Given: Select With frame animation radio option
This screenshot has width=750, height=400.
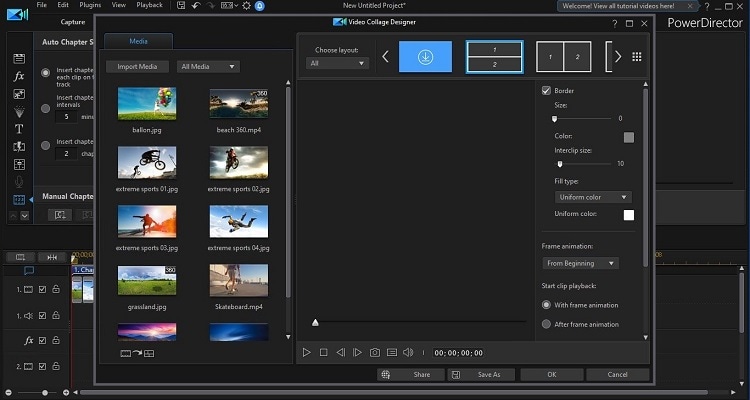Looking at the screenshot, I should [x=546, y=305].
